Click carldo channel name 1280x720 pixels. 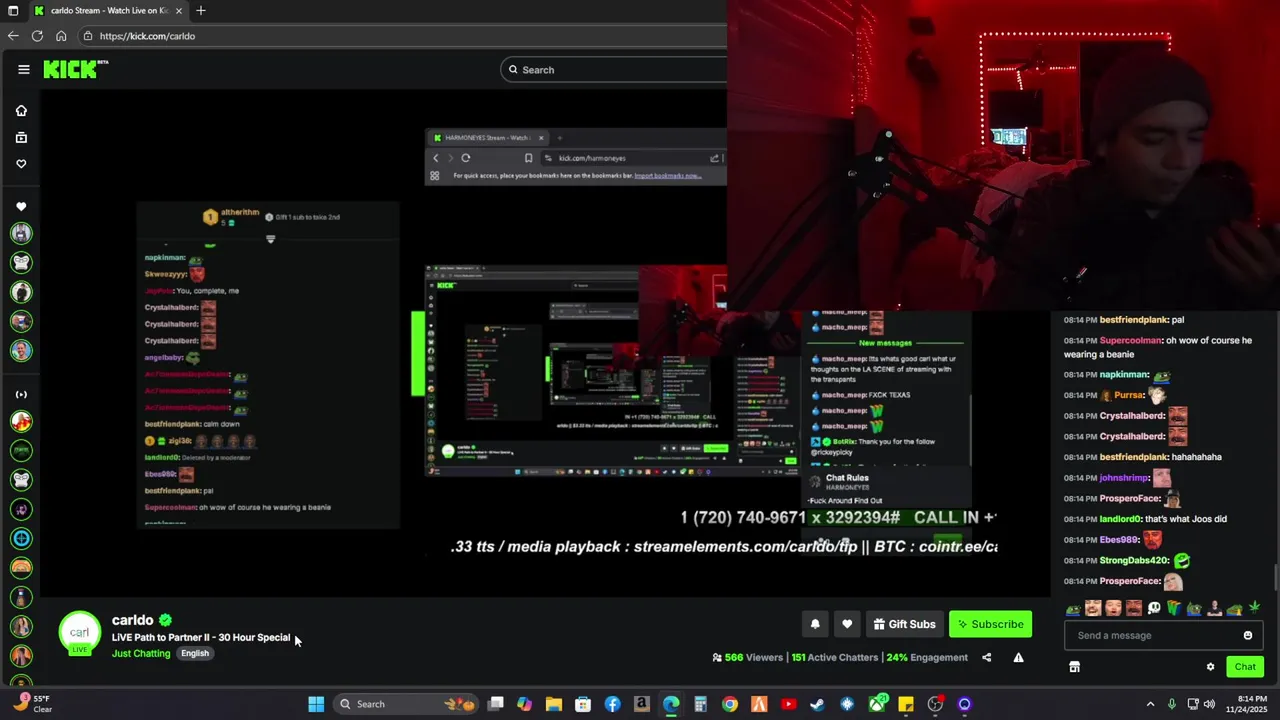[x=133, y=620]
